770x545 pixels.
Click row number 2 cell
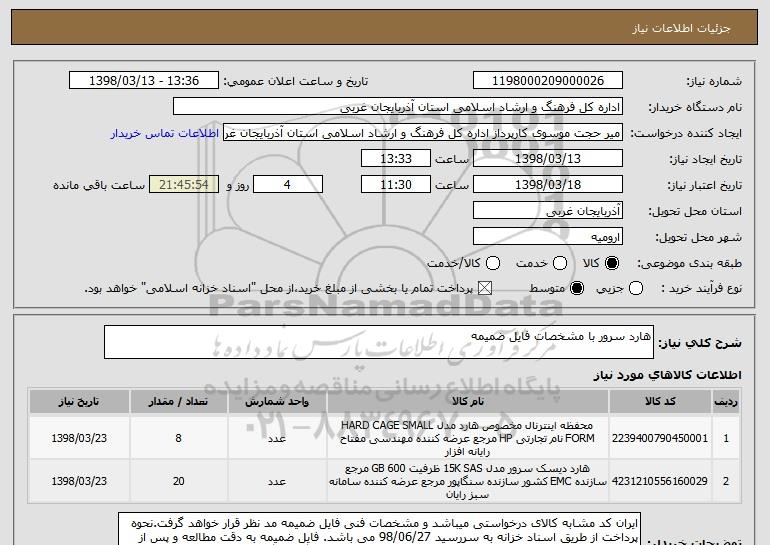point(726,481)
